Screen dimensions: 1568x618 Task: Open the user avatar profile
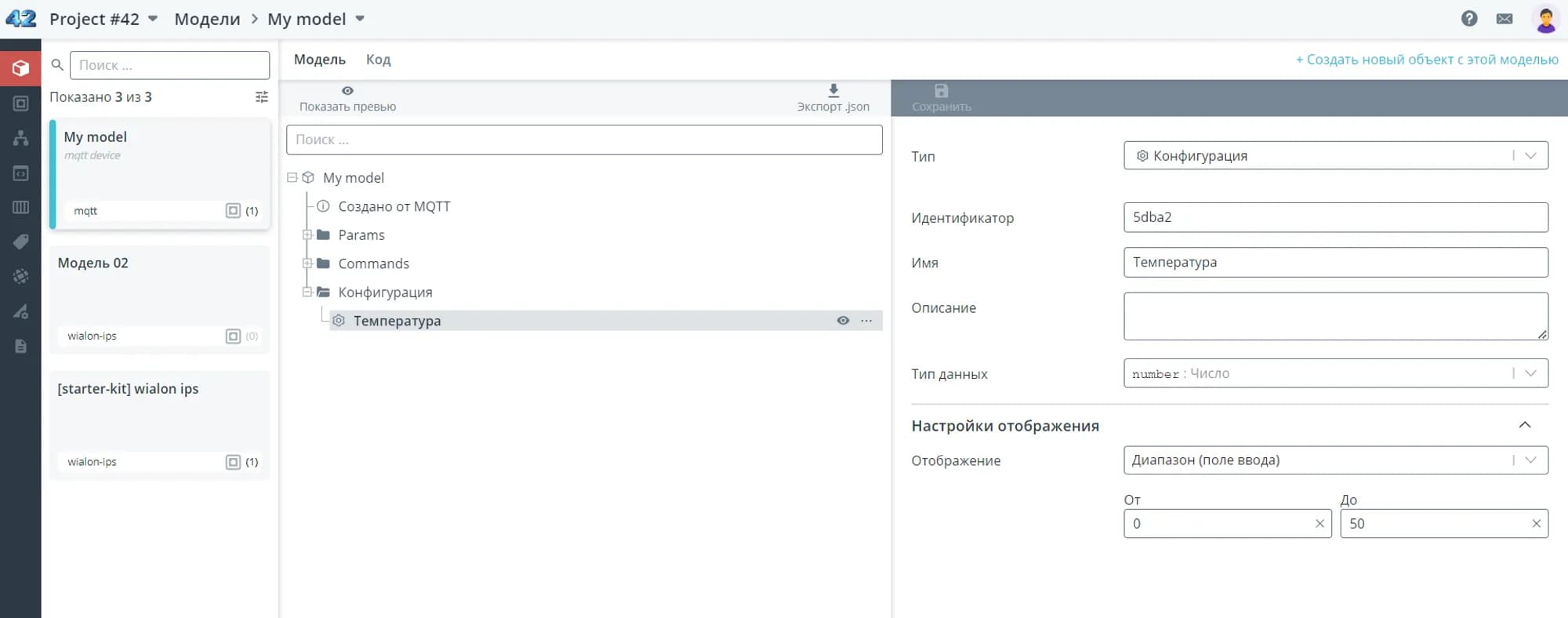tap(1545, 20)
